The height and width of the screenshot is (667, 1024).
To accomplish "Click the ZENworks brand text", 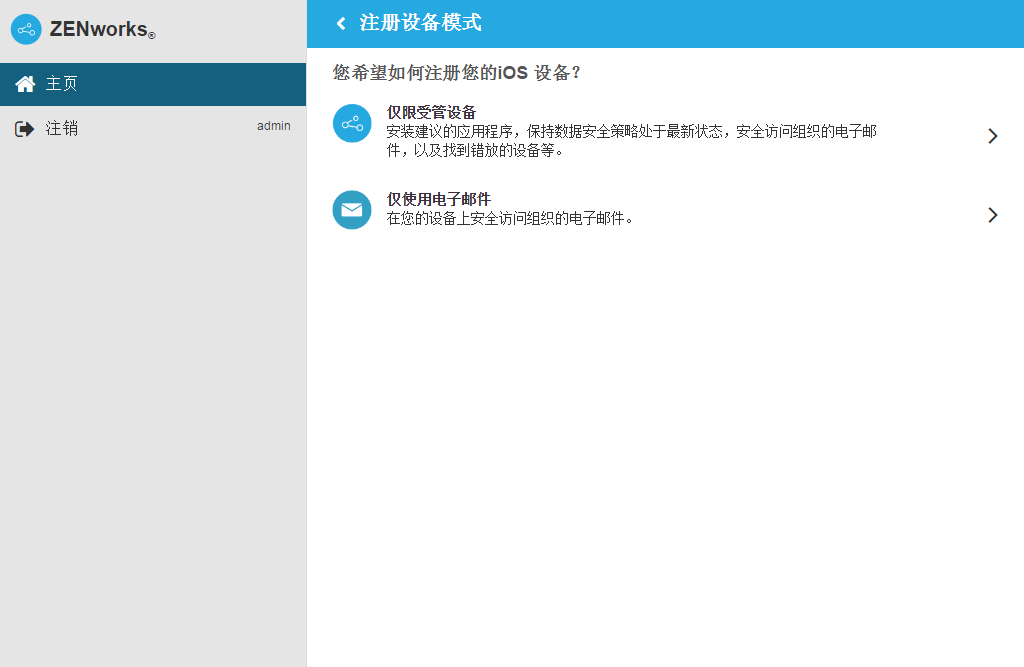I will click(102, 29).
